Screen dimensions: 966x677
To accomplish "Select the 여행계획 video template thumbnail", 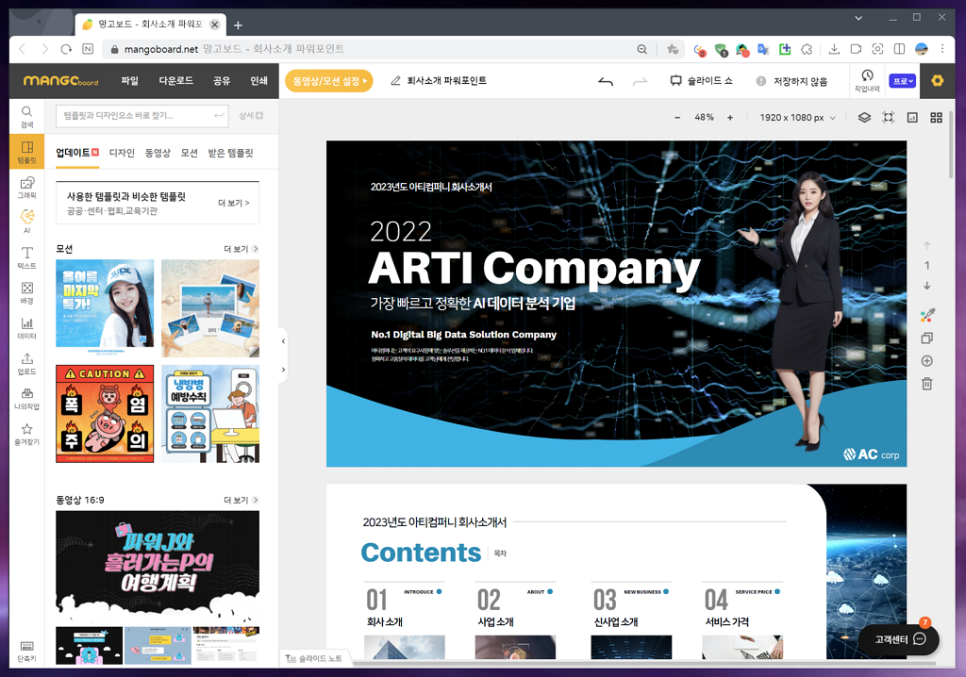I will tap(157, 569).
